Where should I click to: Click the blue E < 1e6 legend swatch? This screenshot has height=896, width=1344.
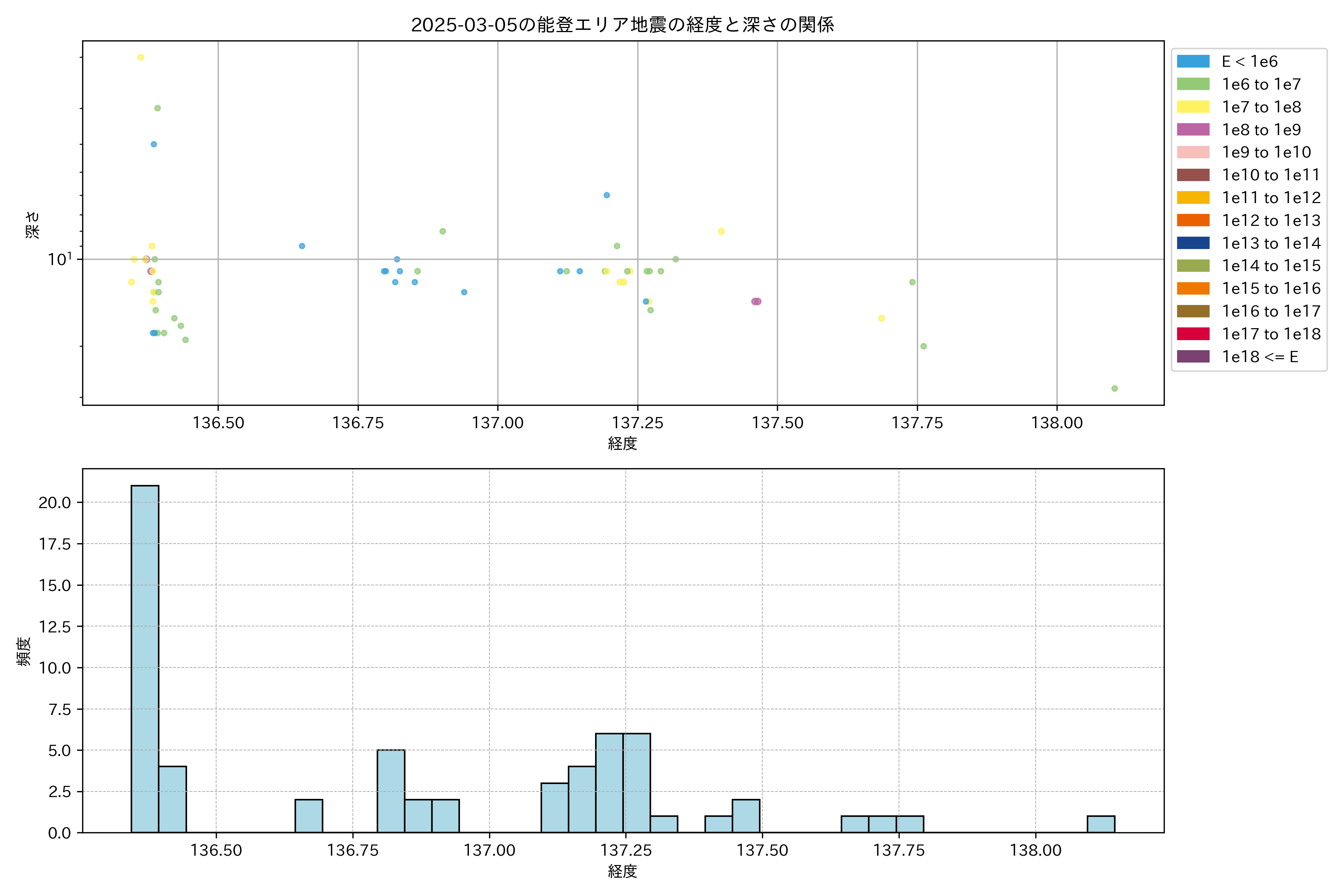[1192, 62]
